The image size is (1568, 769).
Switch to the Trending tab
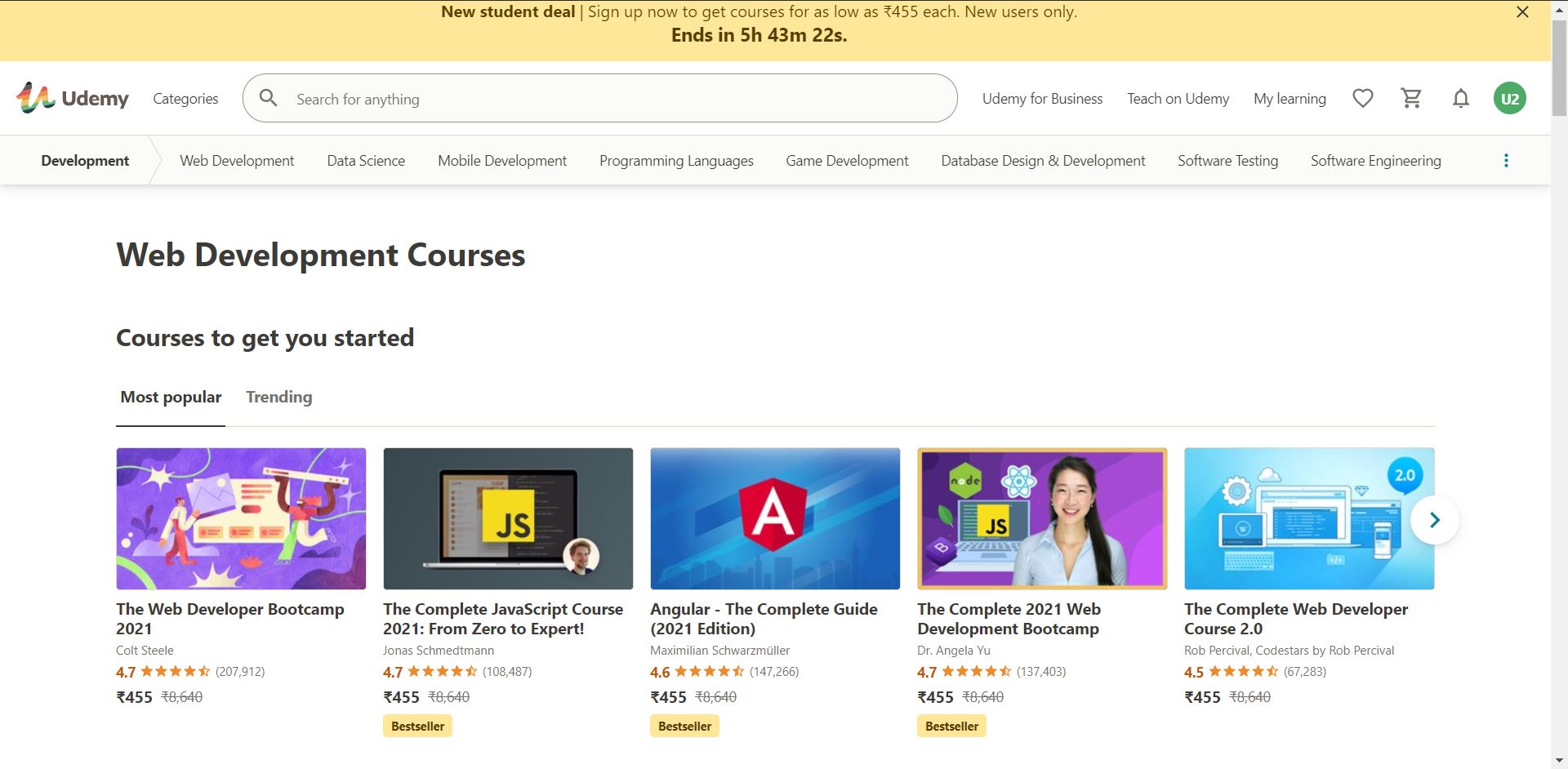[x=278, y=398]
